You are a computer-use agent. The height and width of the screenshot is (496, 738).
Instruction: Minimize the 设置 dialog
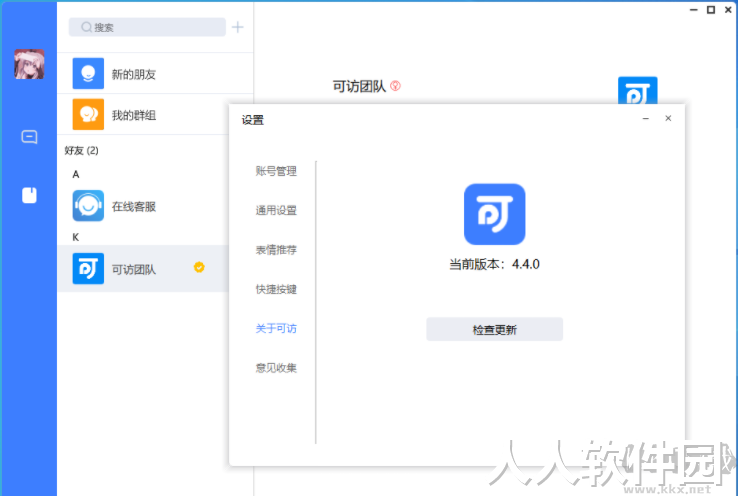tap(646, 119)
